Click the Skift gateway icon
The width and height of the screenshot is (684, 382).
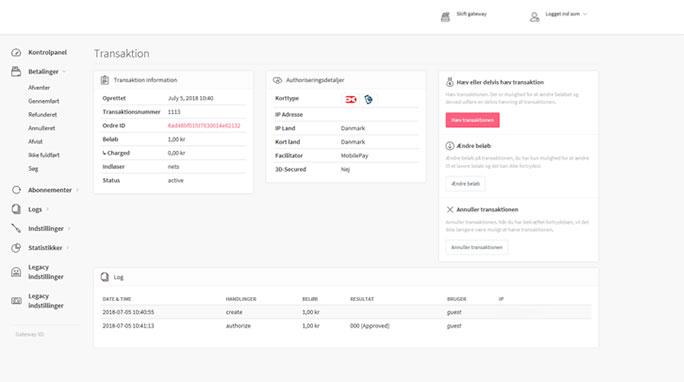pos(445,17)
